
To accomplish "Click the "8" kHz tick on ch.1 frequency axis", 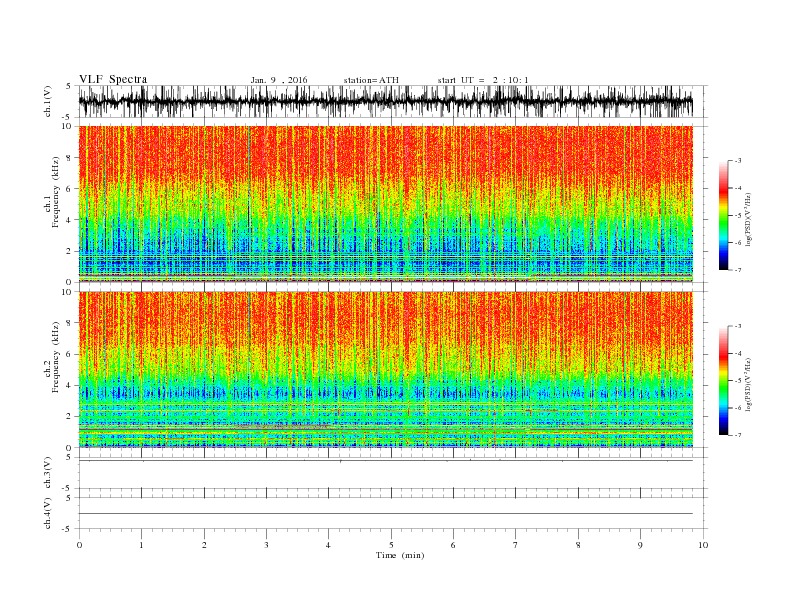I will point(71,158).
